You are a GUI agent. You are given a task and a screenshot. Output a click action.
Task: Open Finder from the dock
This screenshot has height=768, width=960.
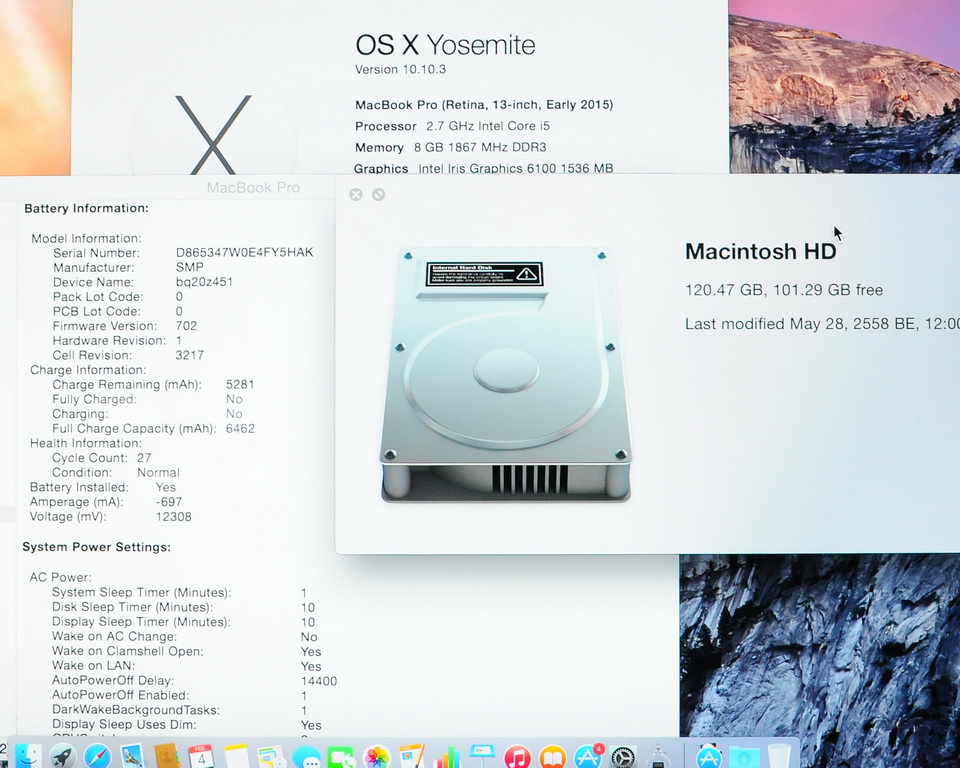pyautogui.click(x=28, y=756)
